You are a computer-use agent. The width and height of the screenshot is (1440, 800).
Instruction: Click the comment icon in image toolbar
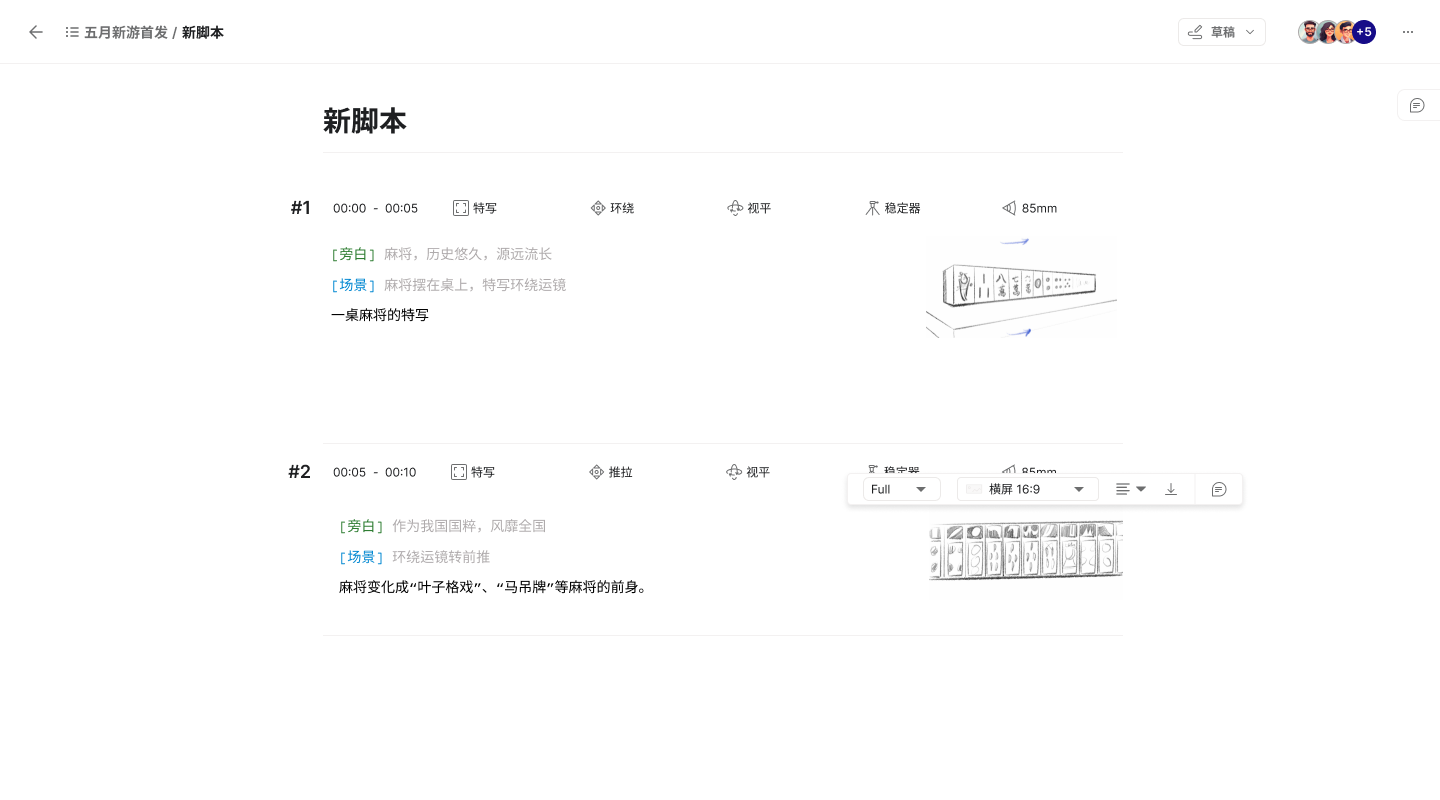coord(1218,489)
